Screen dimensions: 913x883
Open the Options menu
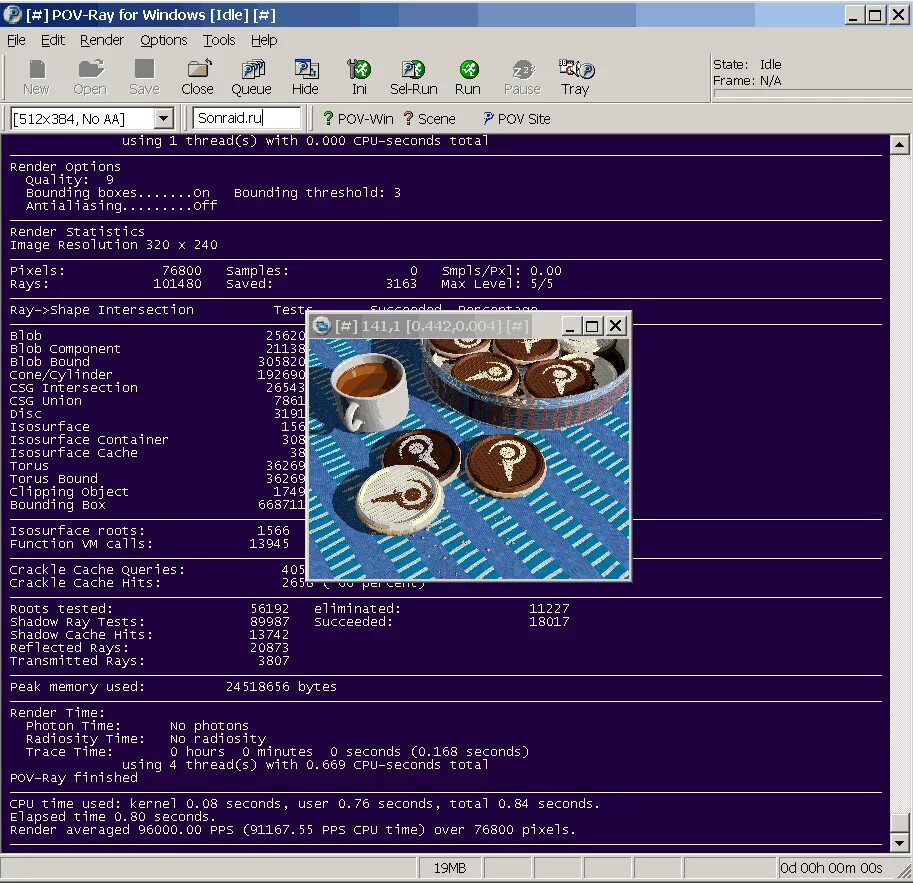164,40
